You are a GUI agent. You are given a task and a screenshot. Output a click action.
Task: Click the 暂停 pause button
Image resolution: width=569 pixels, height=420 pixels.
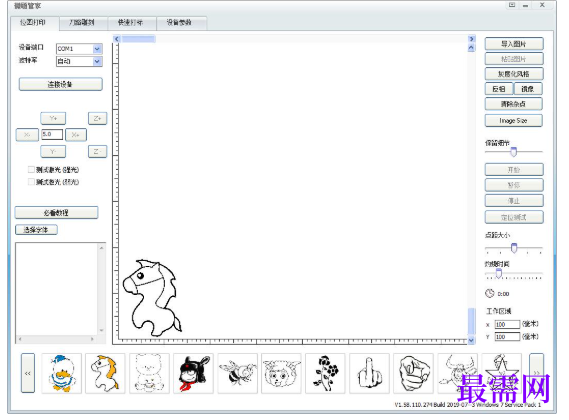[514, 185]
